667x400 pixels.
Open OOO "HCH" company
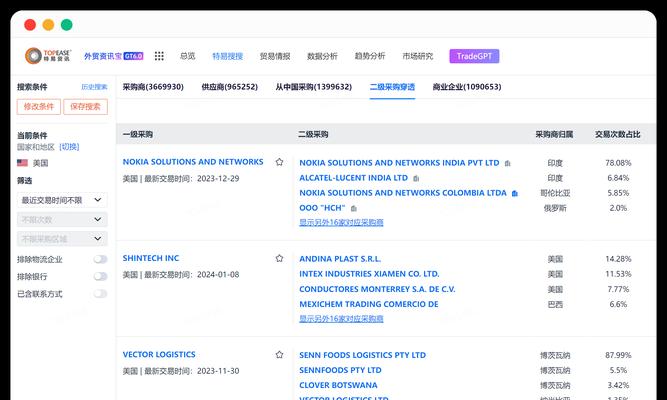coord(322,208)
